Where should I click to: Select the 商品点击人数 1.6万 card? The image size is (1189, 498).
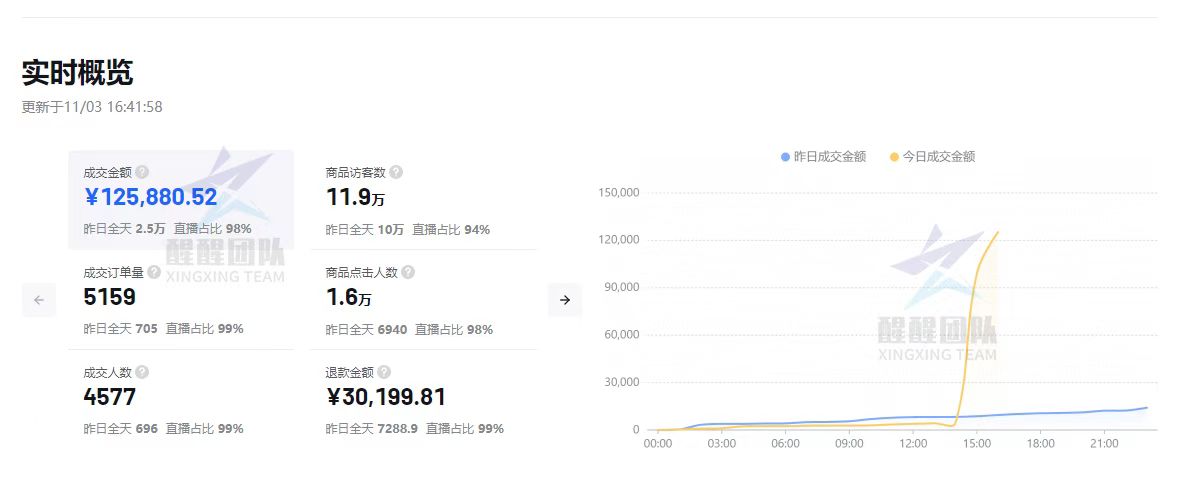click(x=424, y=299)
